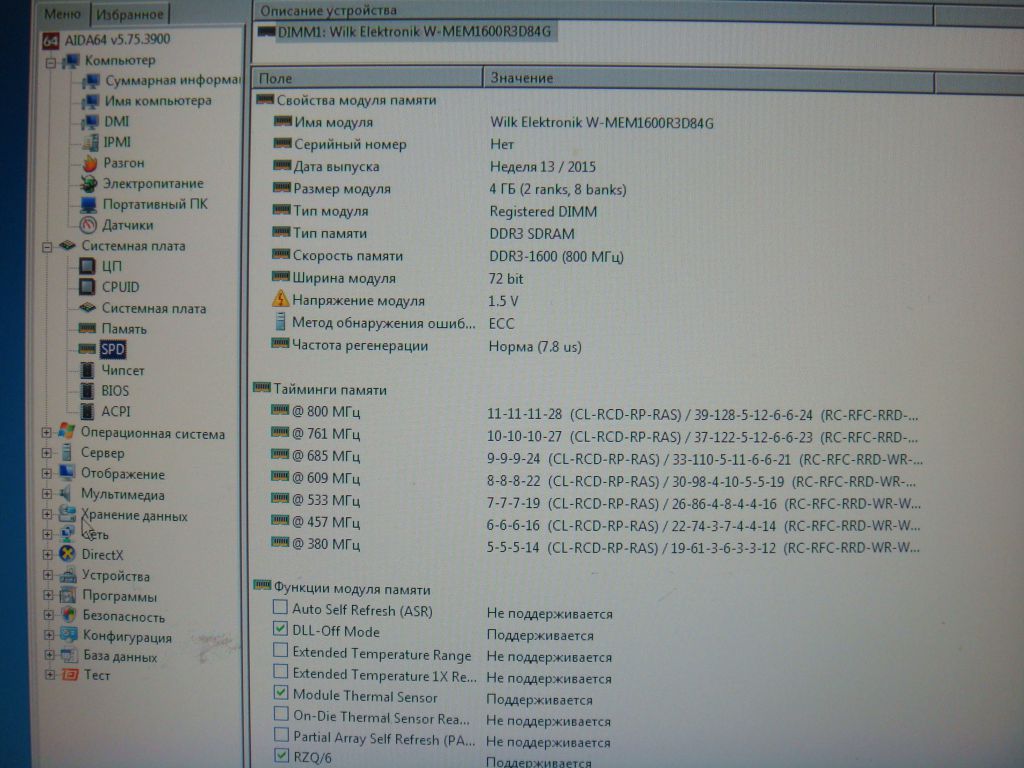
Task: Click the DirectX logo icon
Action: pyautogui.click(x=67, y=554)
